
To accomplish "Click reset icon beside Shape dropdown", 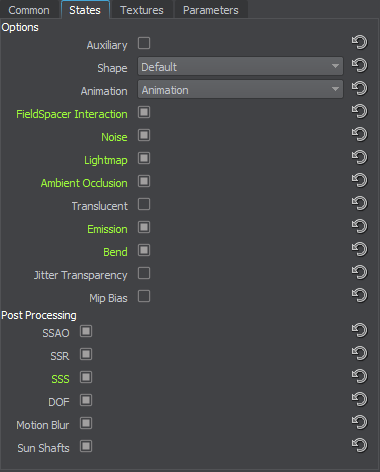I will coord(359,65).
